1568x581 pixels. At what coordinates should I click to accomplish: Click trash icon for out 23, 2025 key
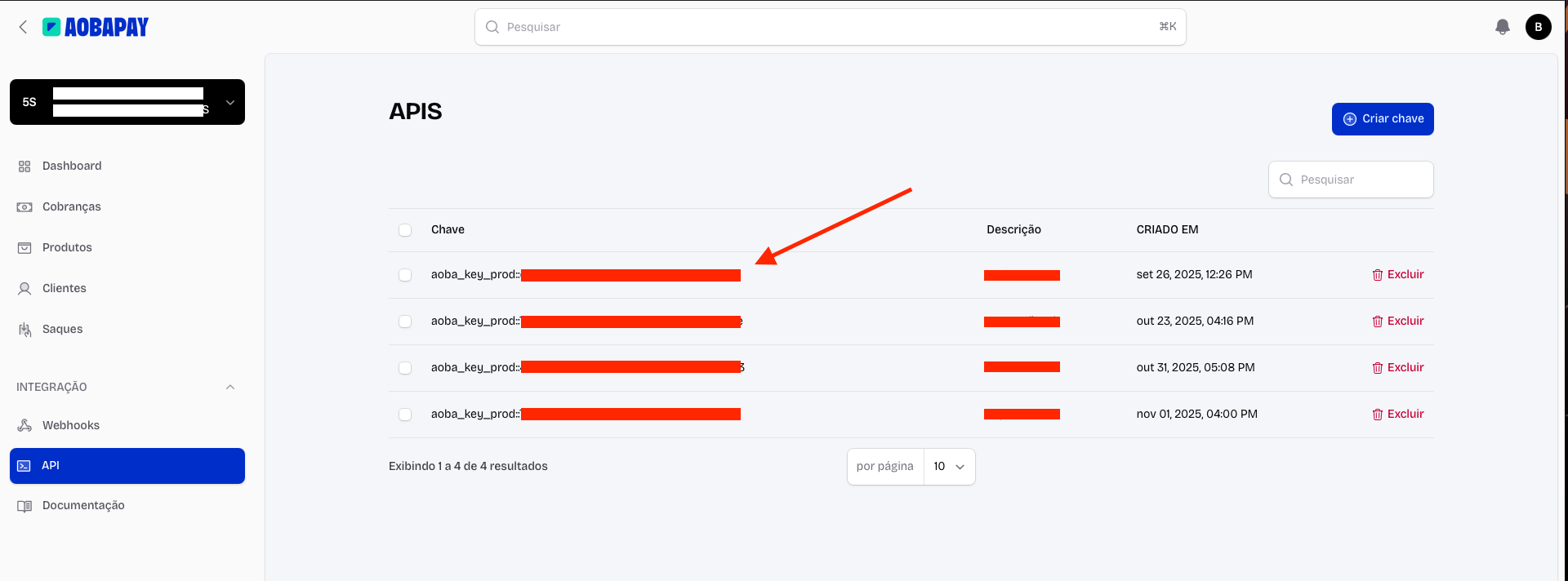point(1378,322)
